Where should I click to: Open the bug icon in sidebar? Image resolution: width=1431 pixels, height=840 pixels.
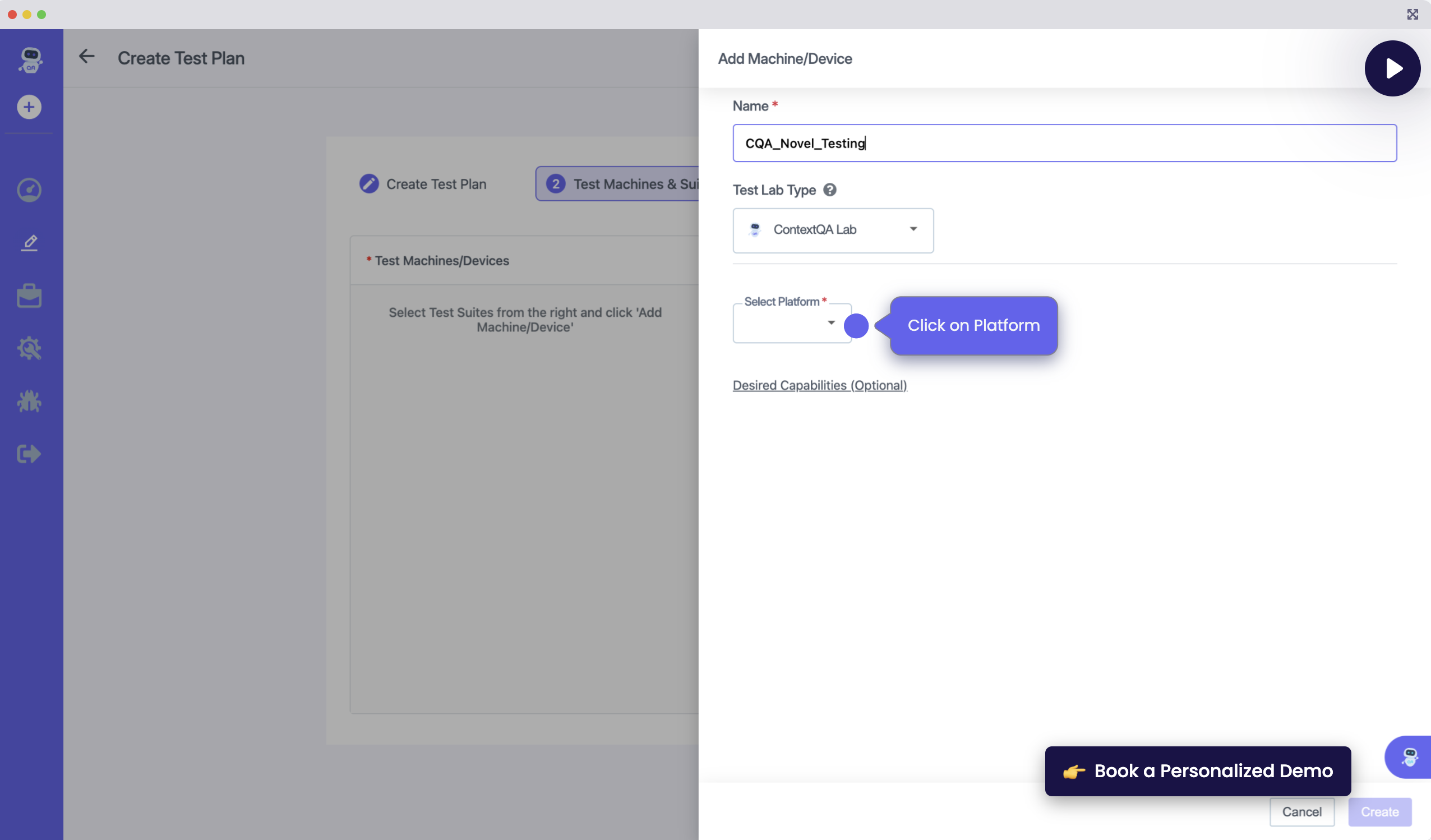[29, 401]
